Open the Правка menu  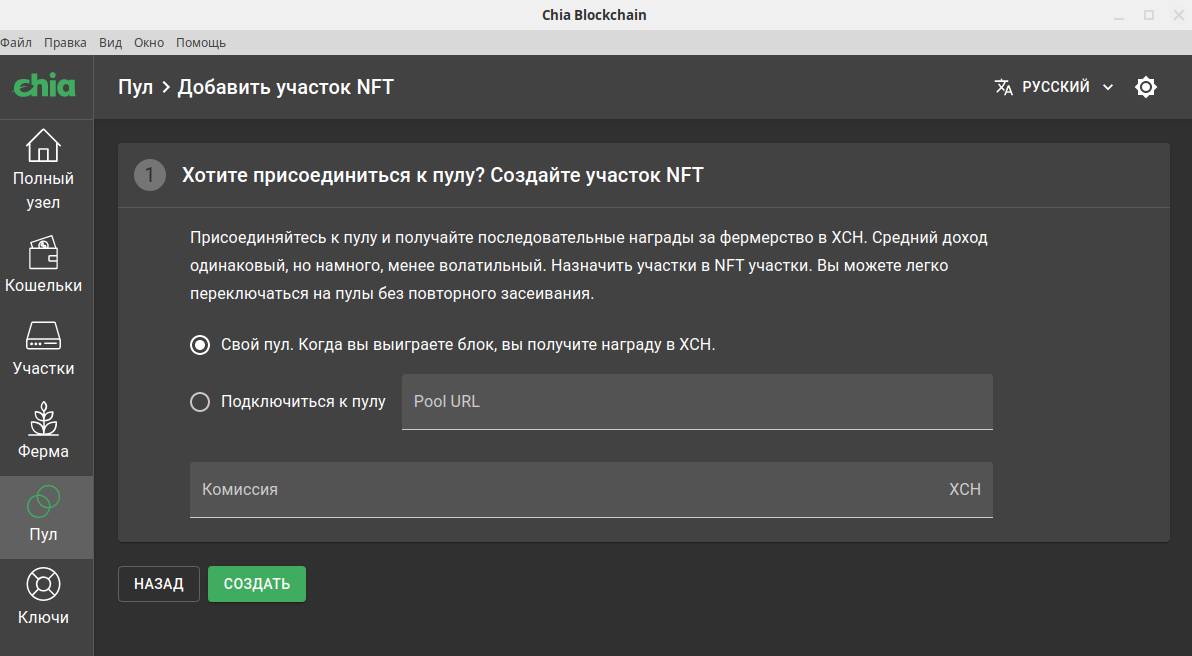click(65, 43)
